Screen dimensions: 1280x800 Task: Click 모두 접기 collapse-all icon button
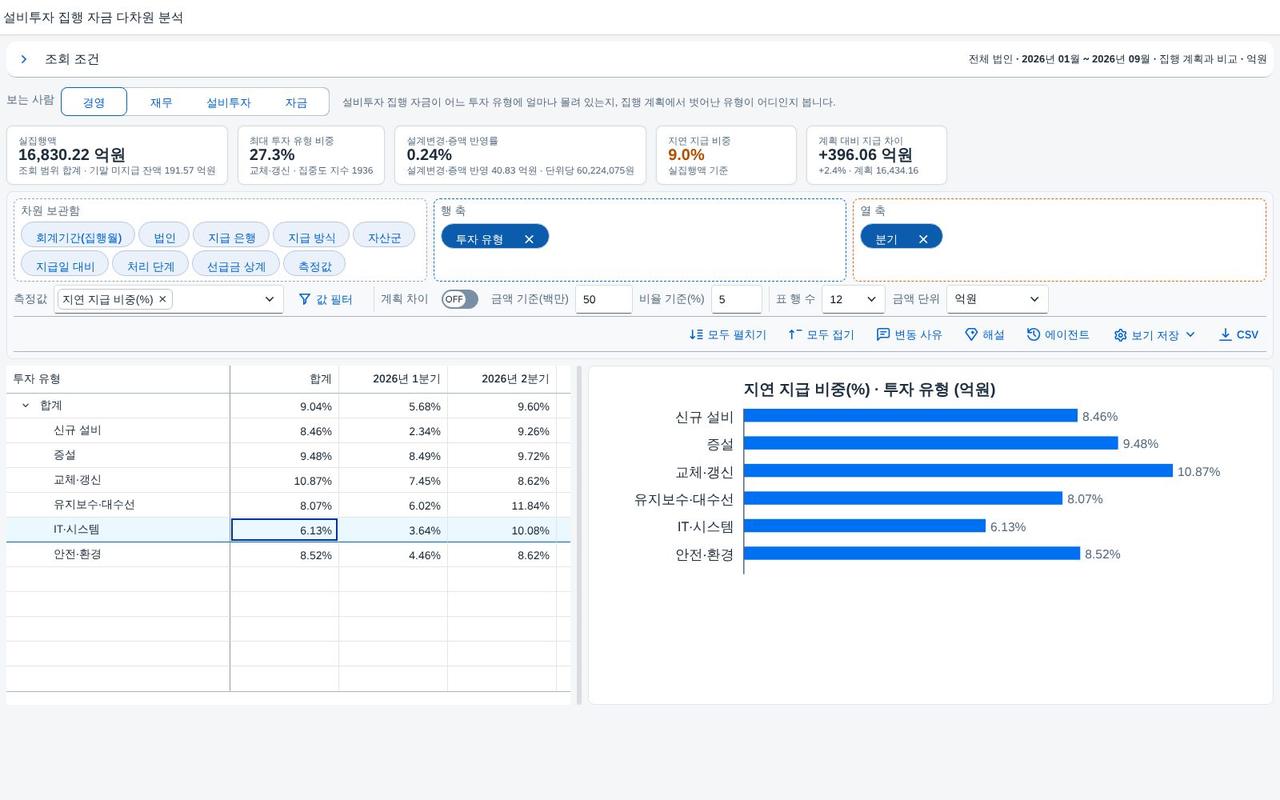(x=820, y=335)
